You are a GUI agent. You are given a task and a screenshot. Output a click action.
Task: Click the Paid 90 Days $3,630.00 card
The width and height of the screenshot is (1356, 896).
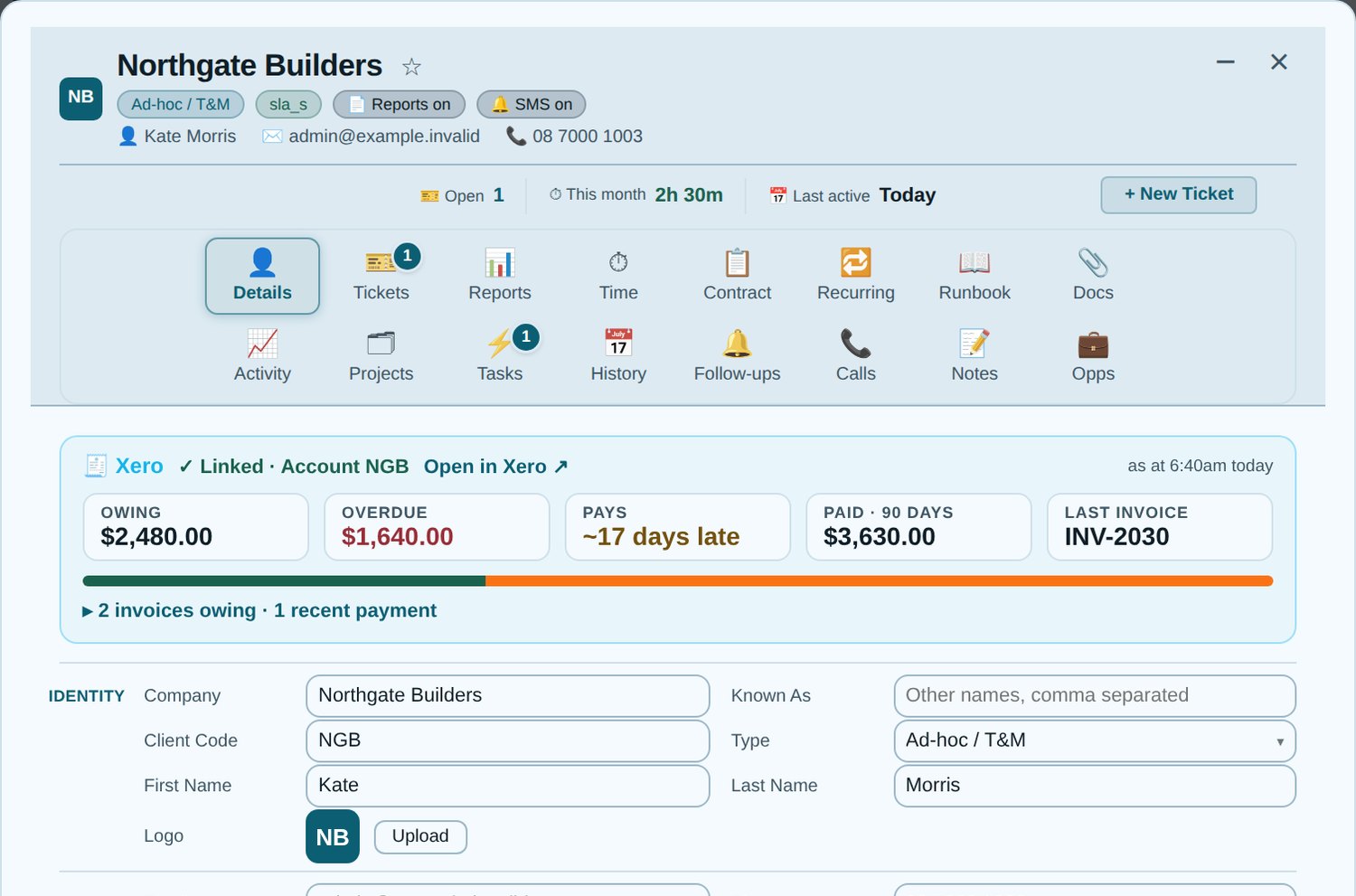coord(918,527)
